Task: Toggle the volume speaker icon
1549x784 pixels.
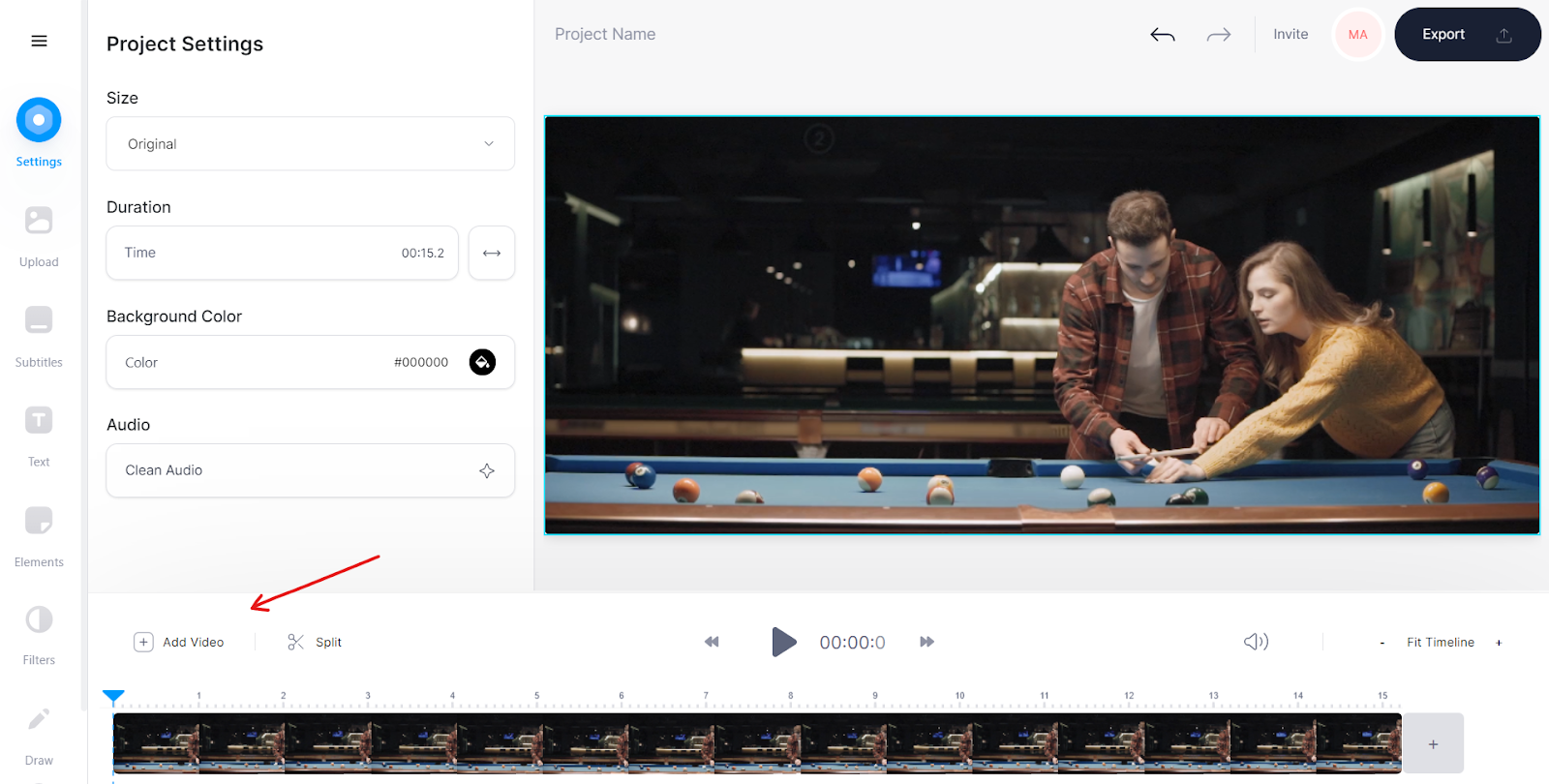Action: pos(1257,642)
